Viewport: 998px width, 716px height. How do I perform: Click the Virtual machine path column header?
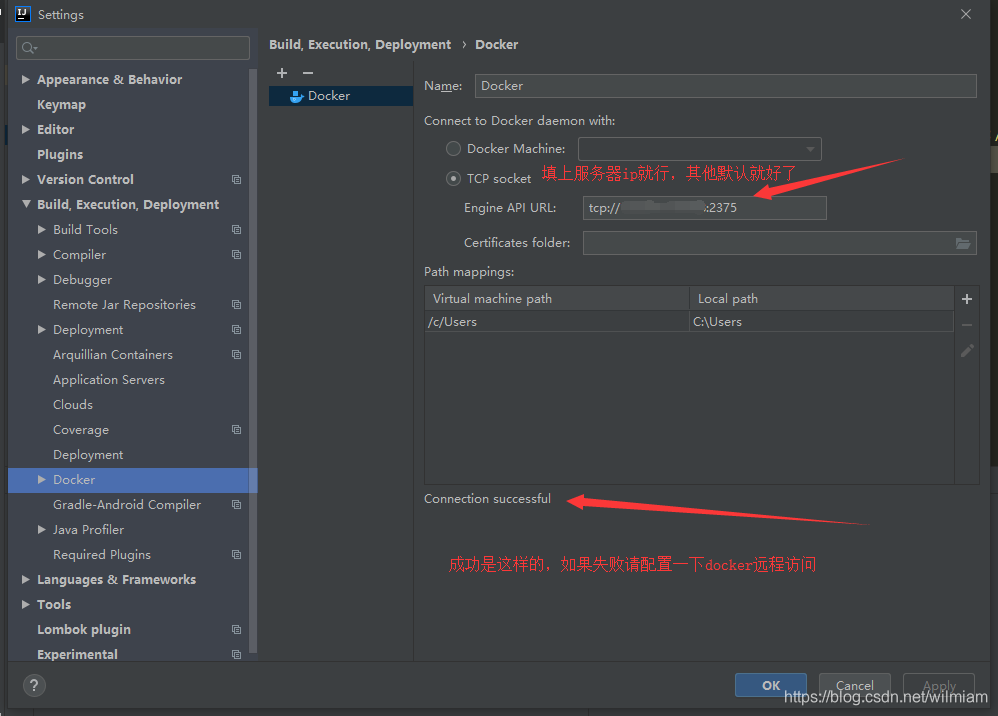pos(557,298)
